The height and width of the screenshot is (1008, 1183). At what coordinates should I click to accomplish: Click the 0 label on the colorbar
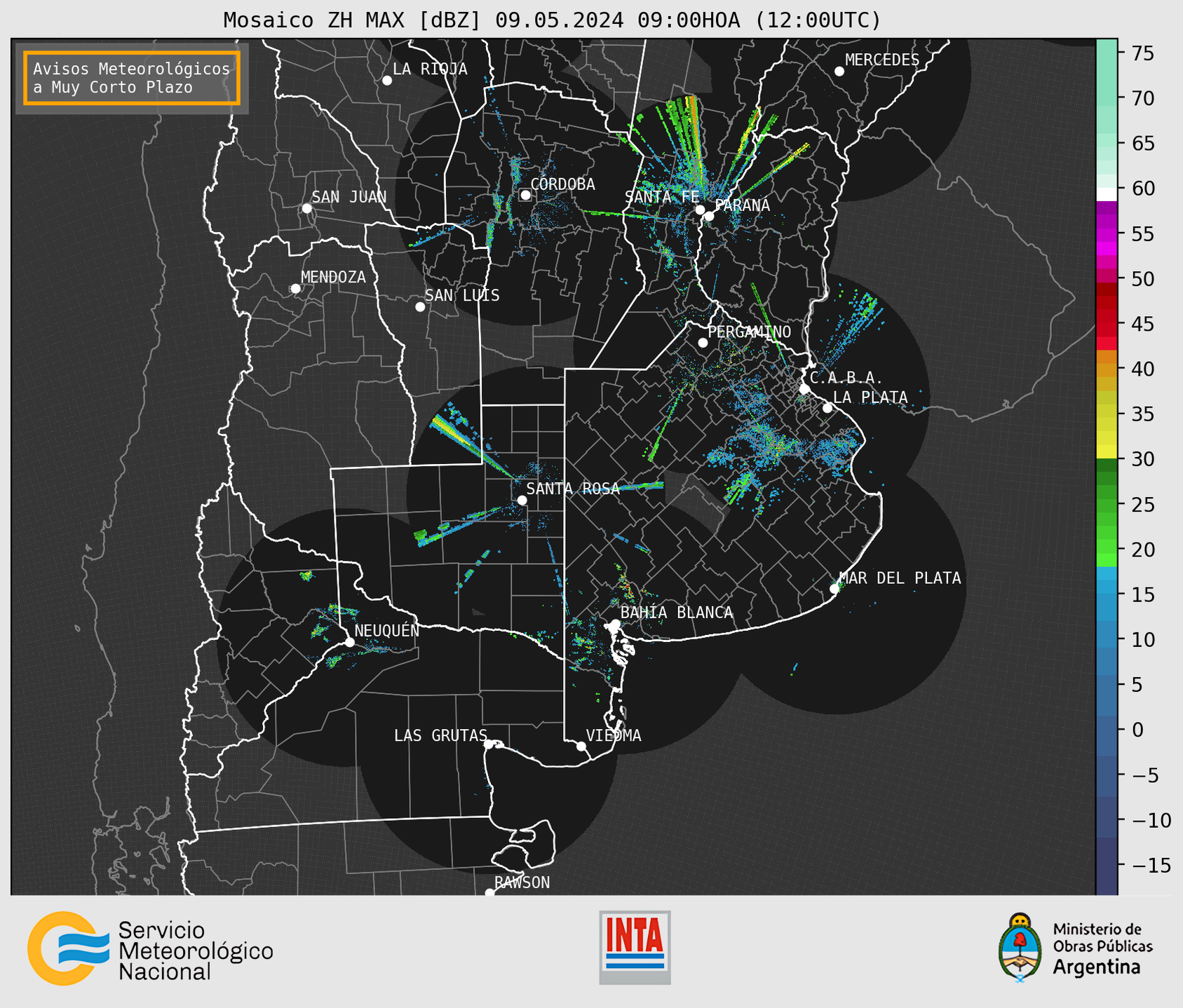click(x=1137, y=730)
